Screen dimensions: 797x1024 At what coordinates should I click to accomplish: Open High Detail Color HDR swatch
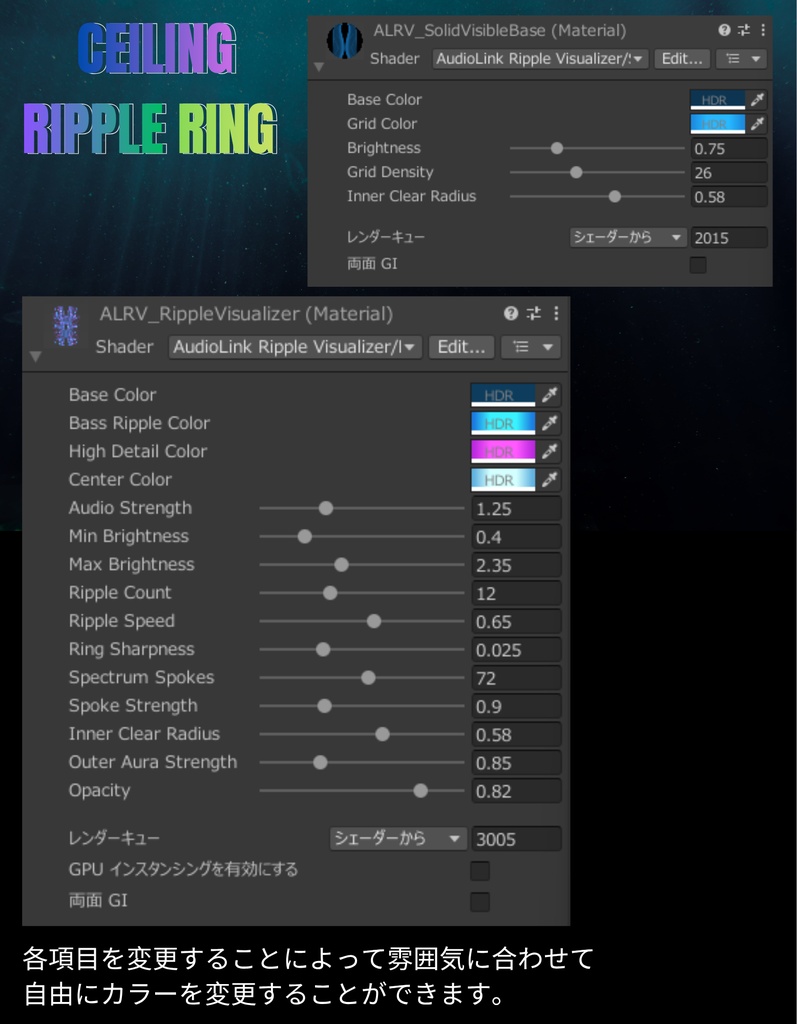(503, 451)
